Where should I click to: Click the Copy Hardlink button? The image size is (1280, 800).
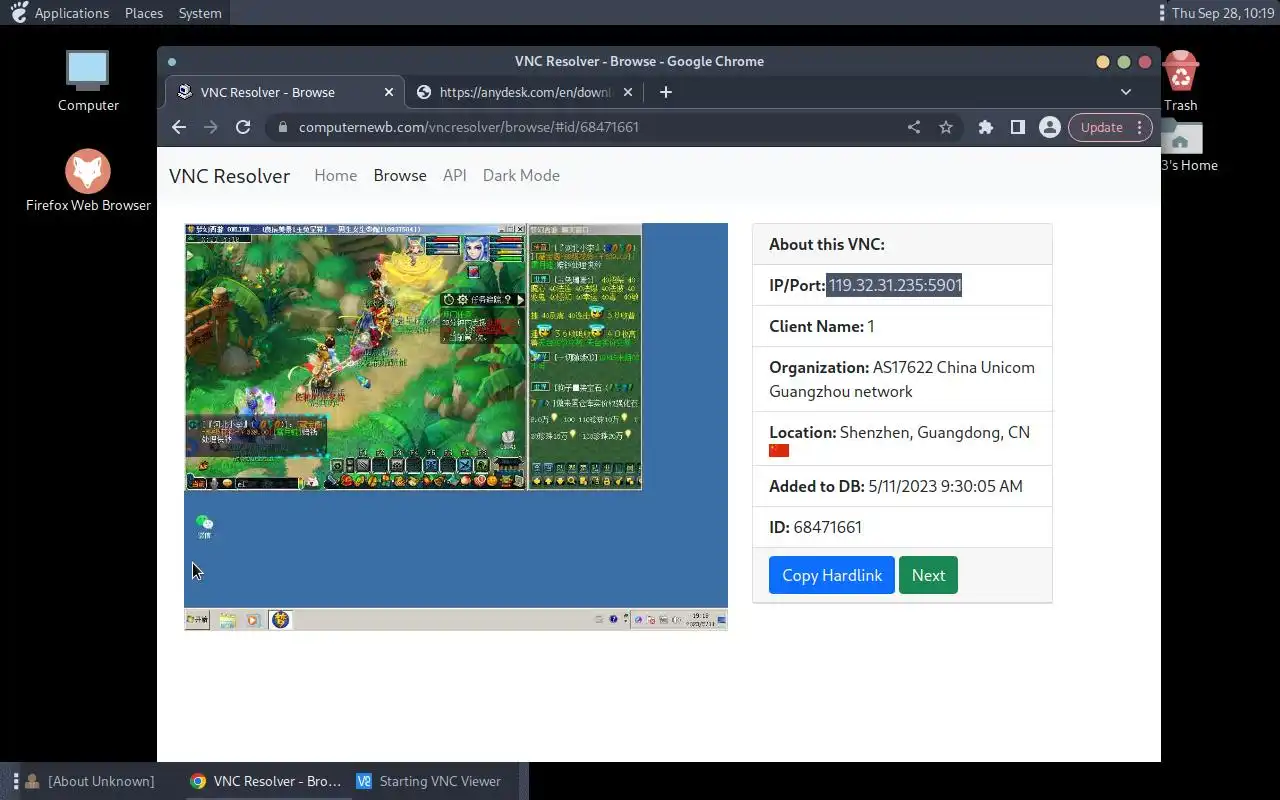pos(832,575)
